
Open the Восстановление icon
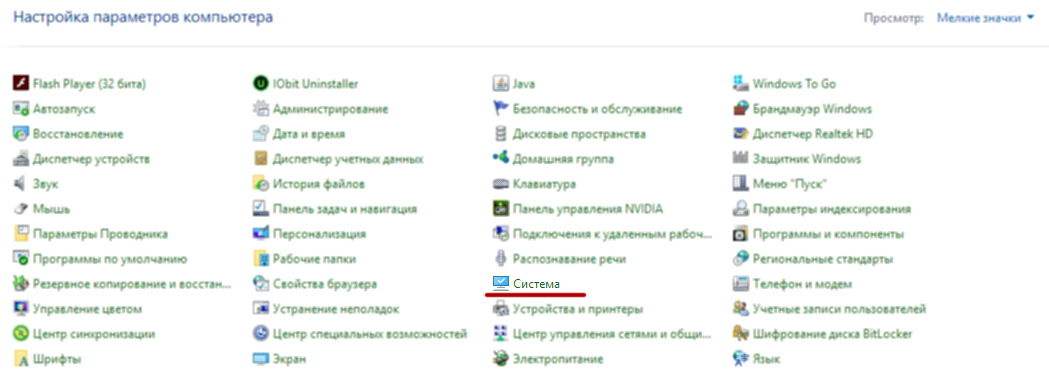pos(20,134)
